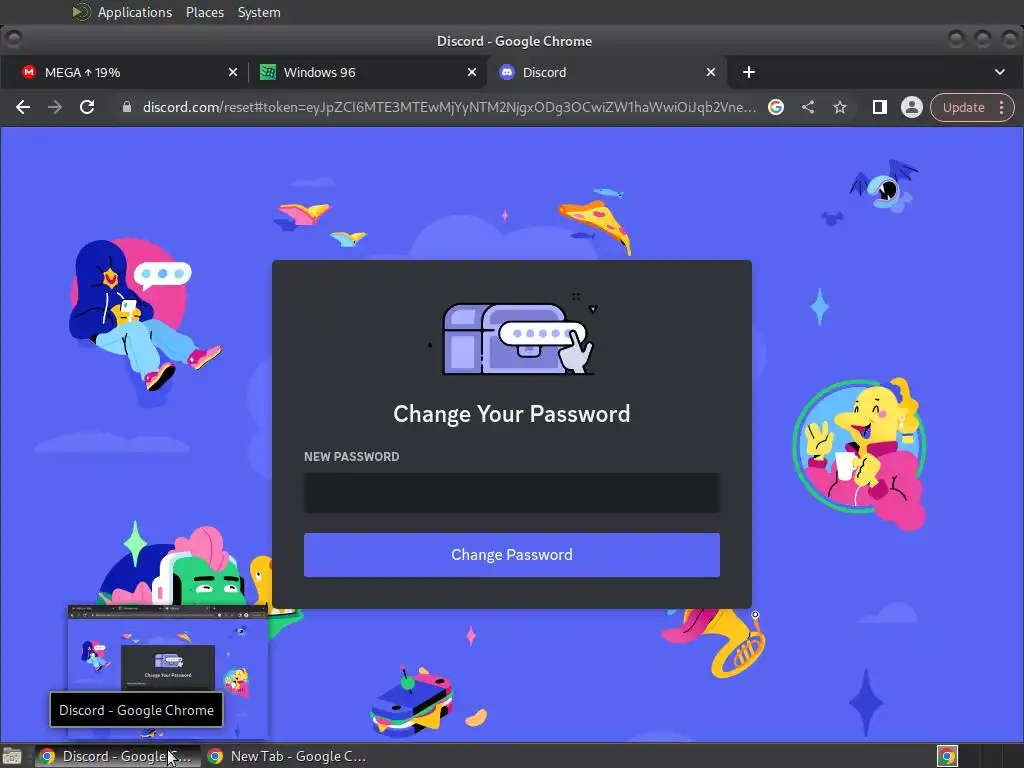1024x768 pixels.
Task: Click the Discord window preview thumbnail
Action: click(x=168, y=671)
